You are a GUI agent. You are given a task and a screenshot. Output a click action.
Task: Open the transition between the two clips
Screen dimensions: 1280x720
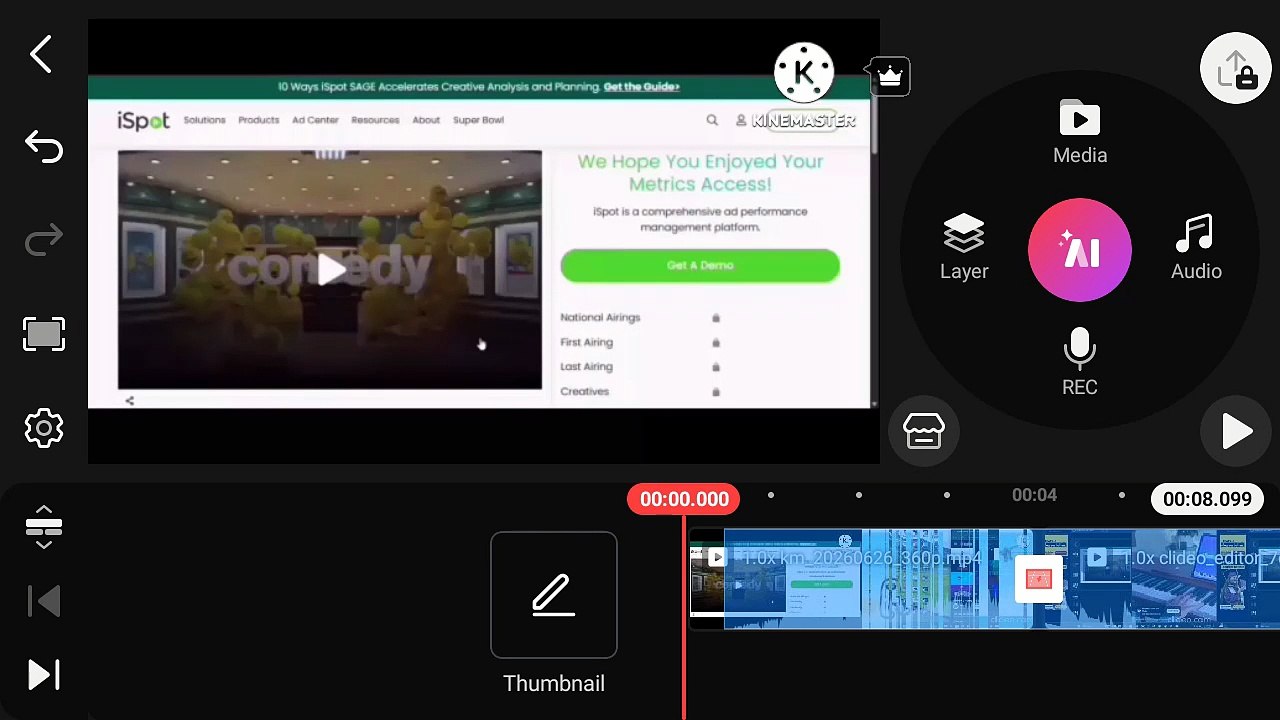pyautogui.click(x=1038, y=579)
